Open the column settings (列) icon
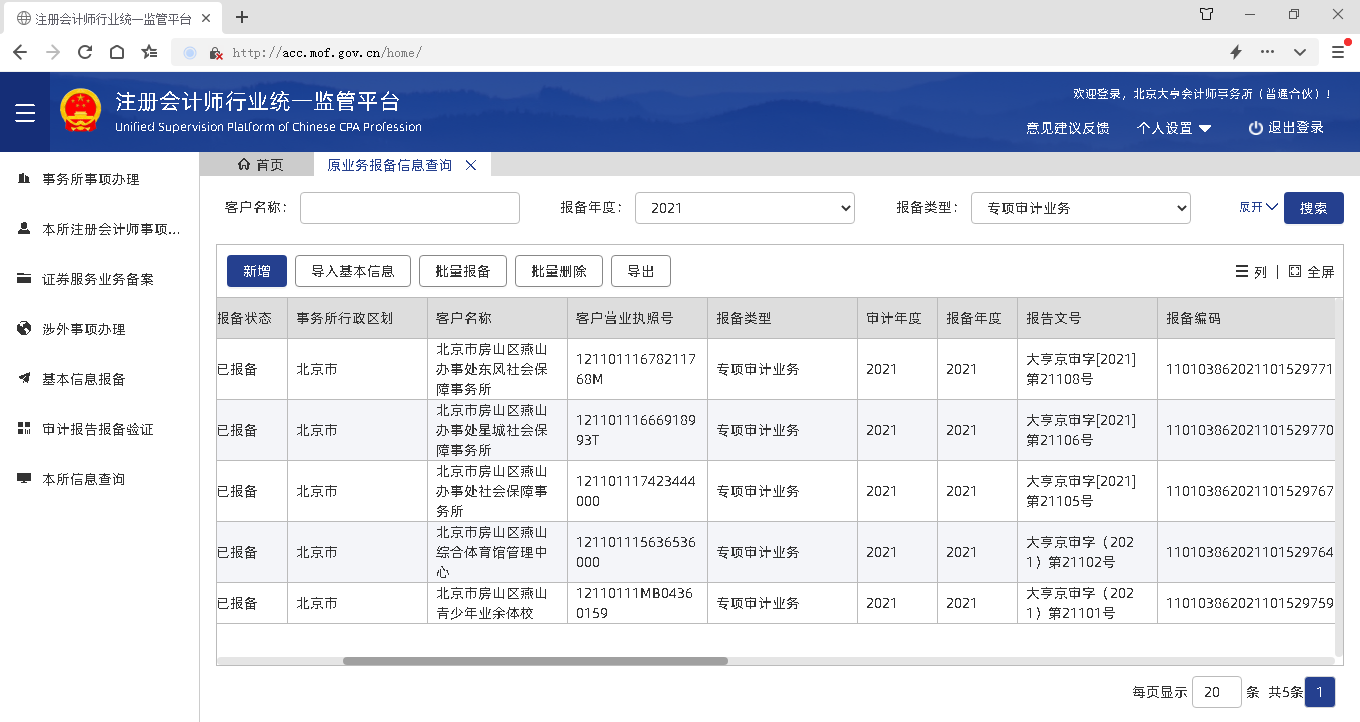This screenshot has width=1360, height=722. pos(1241,271)
